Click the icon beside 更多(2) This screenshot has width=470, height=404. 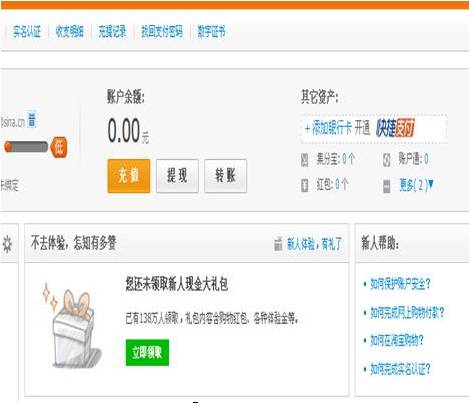point(386,186)
